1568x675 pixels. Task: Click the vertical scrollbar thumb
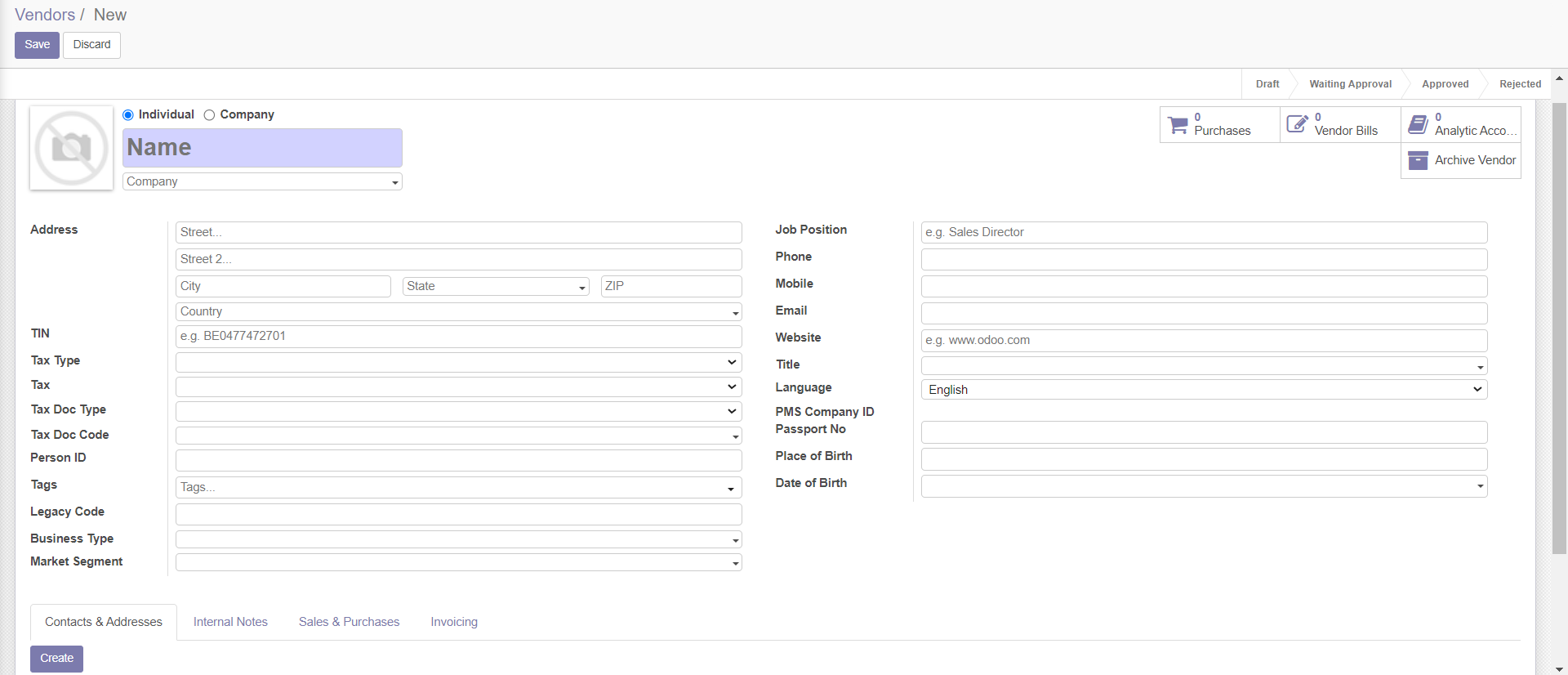pyautogui.click(x=1559, y=329)
